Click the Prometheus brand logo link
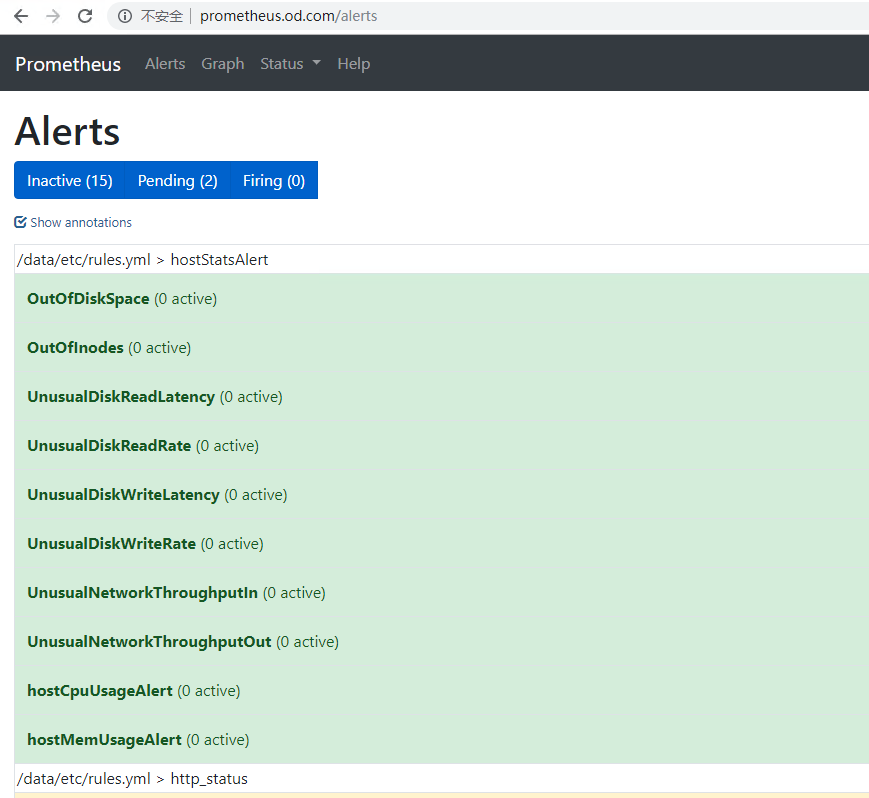This screenshot has width=869, height=798. tap(68, 64)
